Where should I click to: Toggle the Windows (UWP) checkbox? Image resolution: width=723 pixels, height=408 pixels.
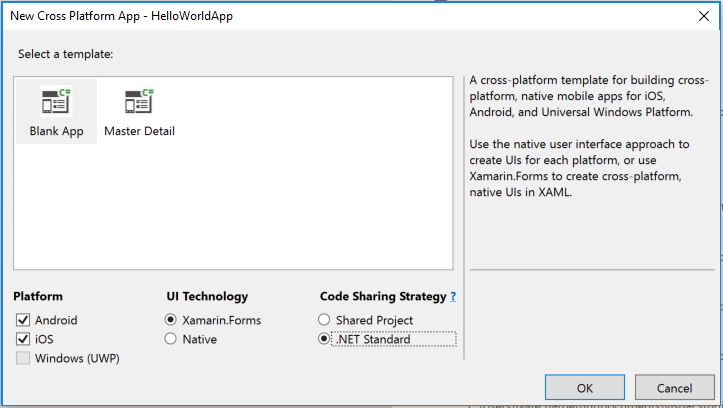click(x=23, y=359)
